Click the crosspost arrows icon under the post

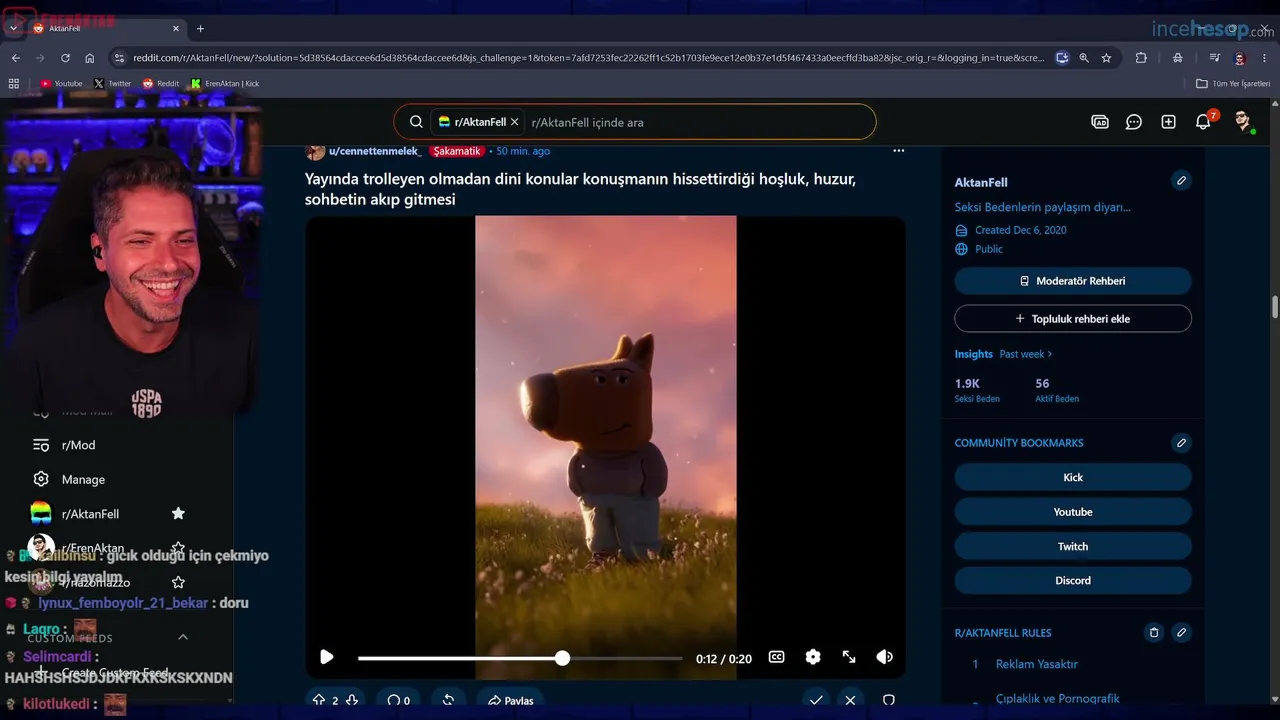[x=448, y=700]
